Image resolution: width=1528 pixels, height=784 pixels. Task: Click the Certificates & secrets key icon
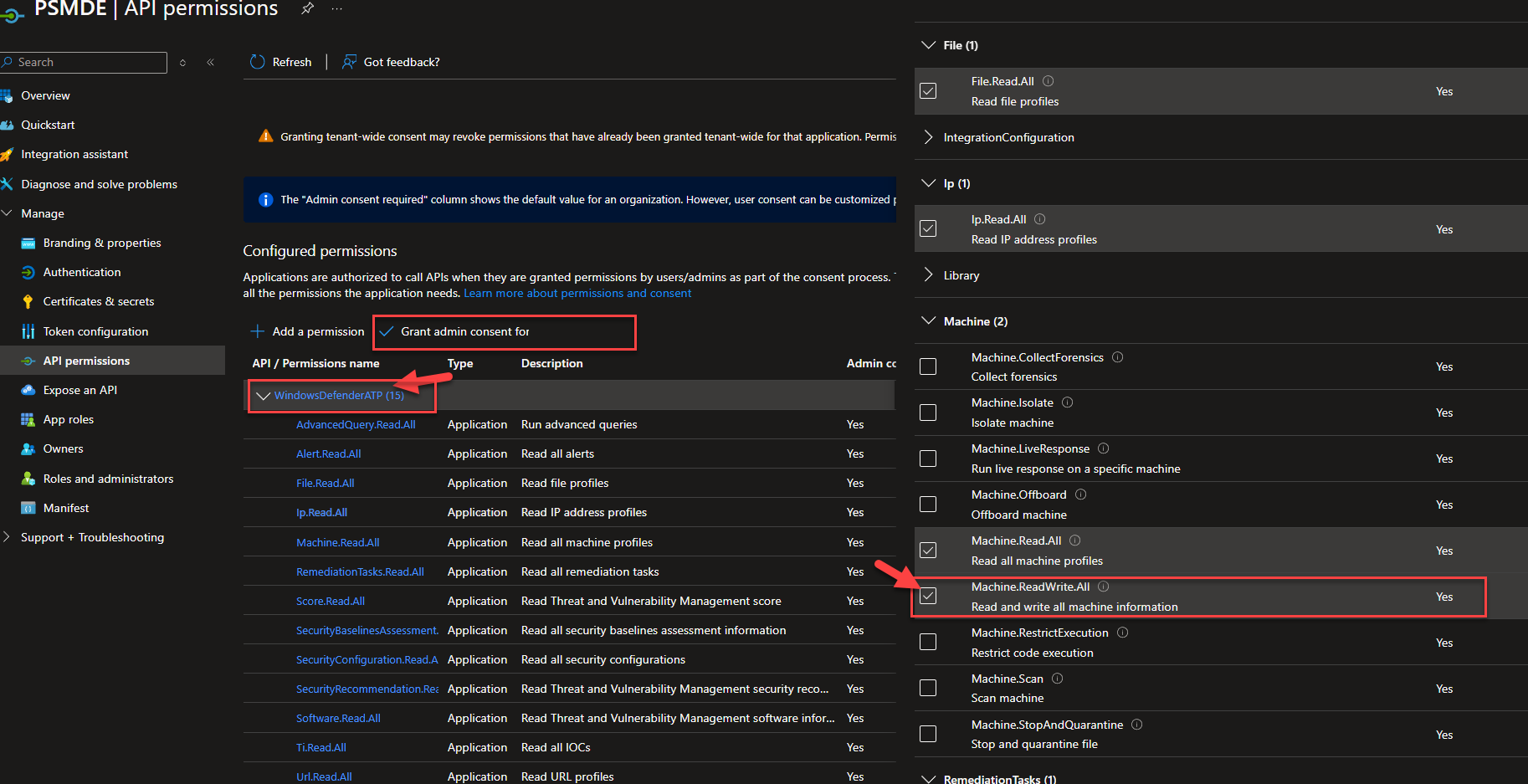28,302
